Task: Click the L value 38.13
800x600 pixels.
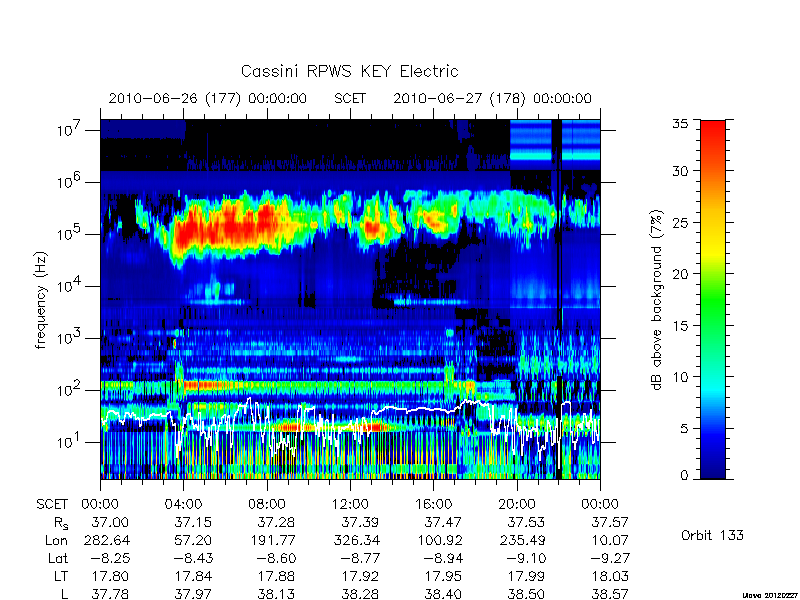Action: pos(276,594)
